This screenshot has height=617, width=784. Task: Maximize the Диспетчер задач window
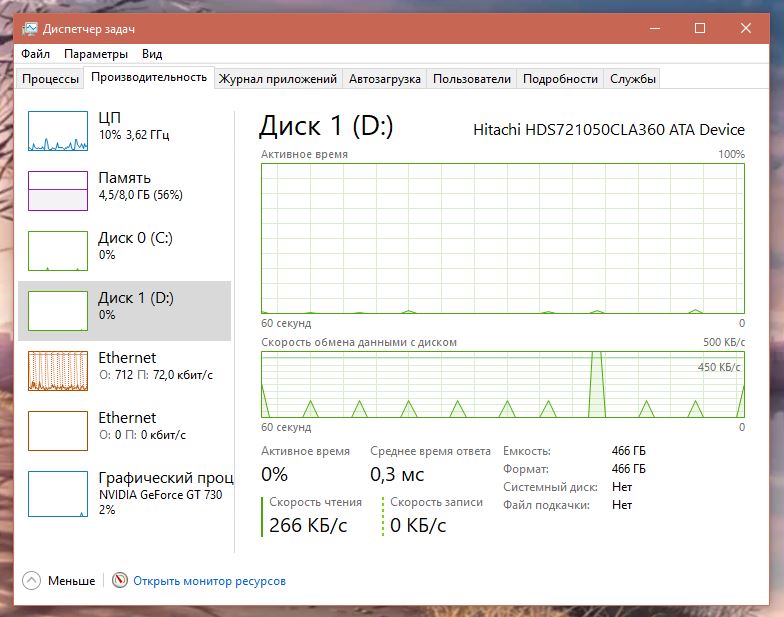point(700,28)
